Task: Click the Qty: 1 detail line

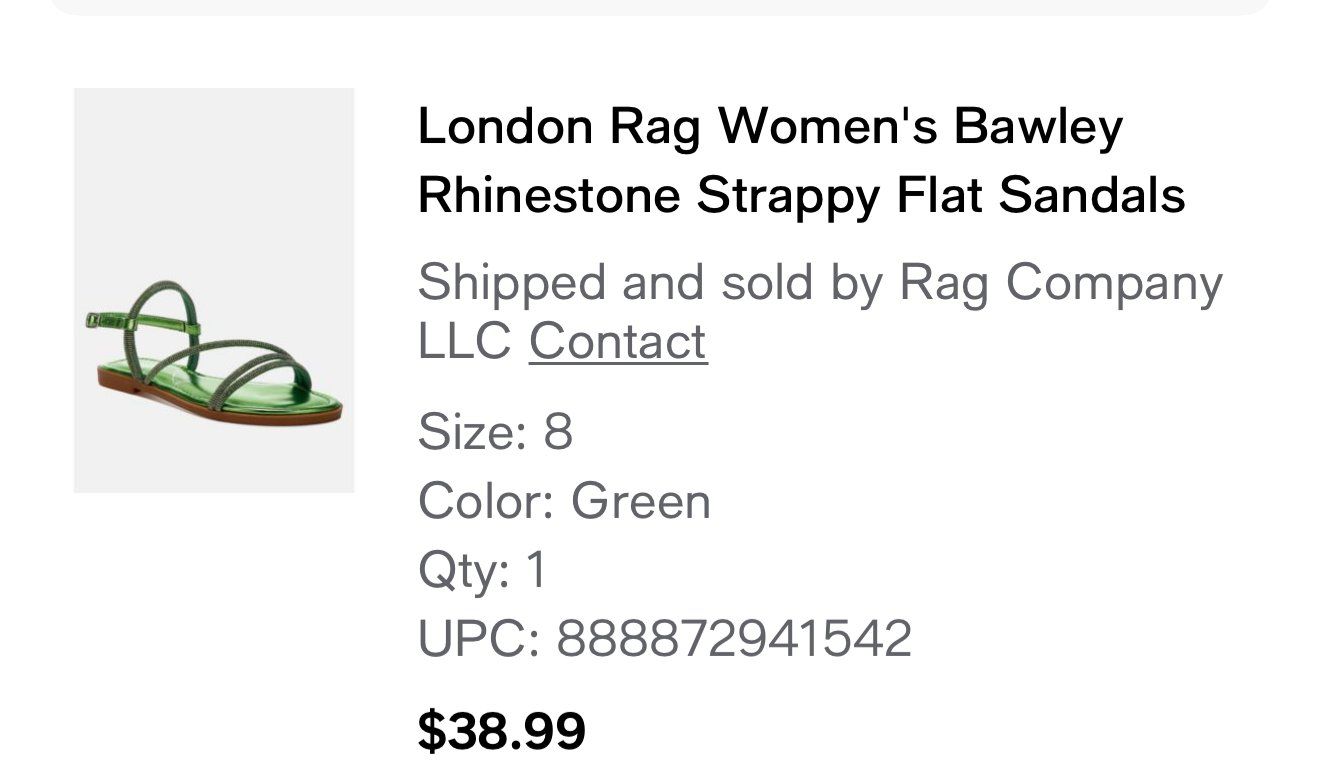Action: [483, 571]
